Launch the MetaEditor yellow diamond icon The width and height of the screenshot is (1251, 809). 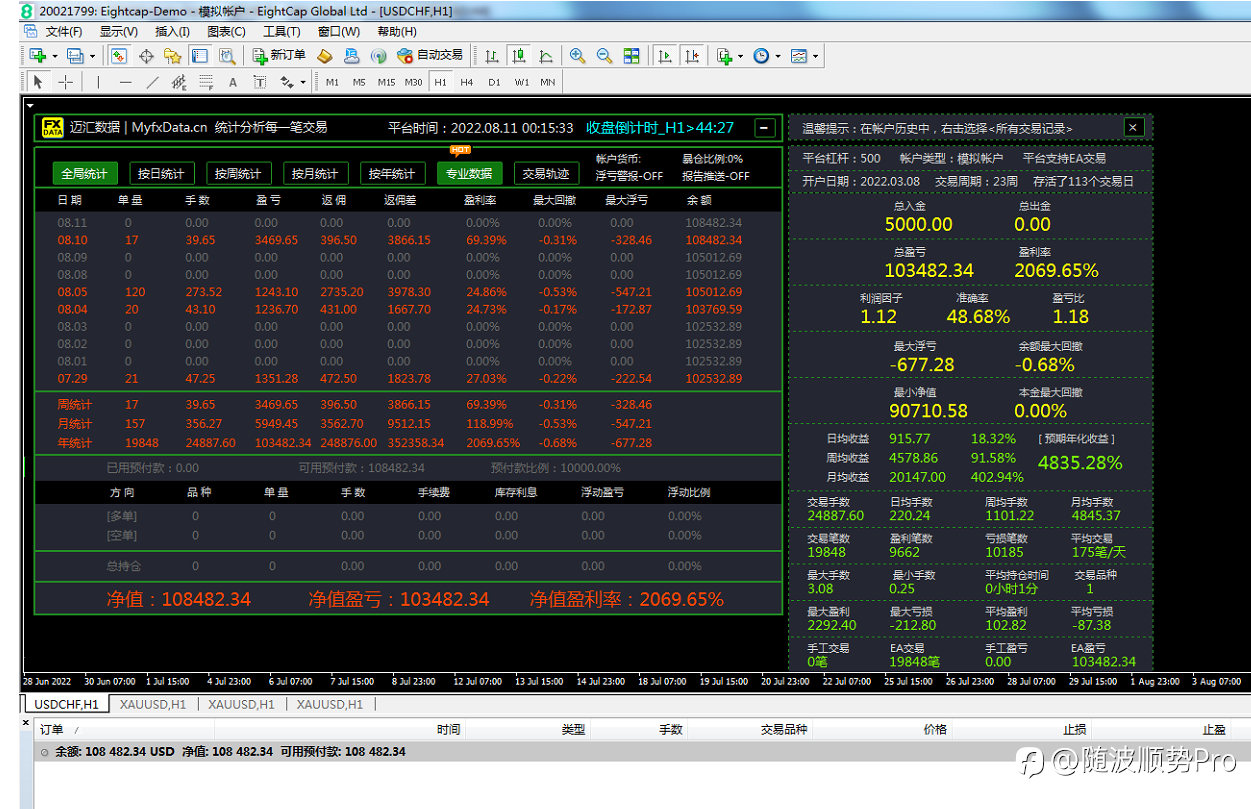325,56
